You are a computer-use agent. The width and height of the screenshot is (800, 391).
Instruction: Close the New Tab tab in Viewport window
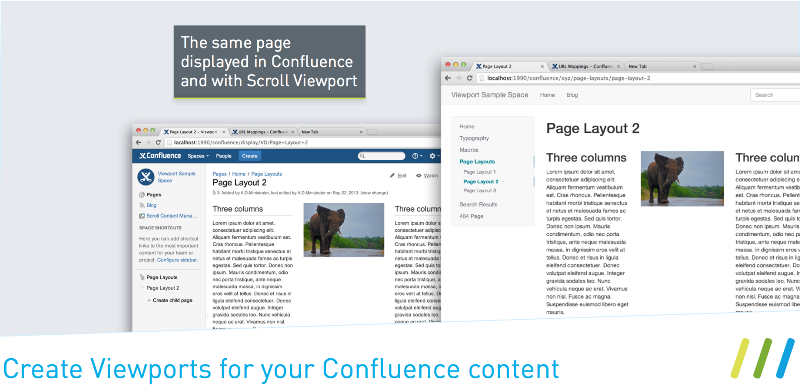694,66
